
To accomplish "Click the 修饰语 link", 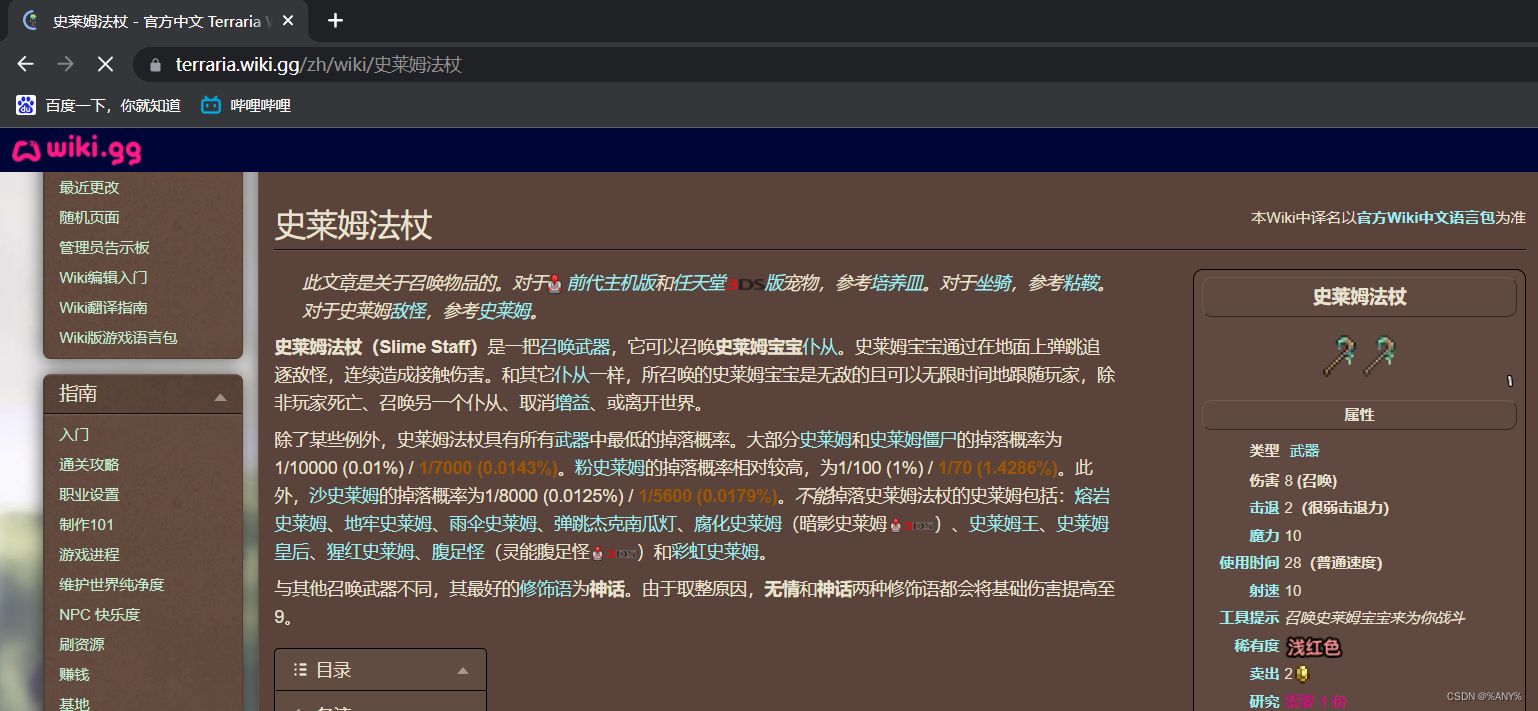I will 545,589.
